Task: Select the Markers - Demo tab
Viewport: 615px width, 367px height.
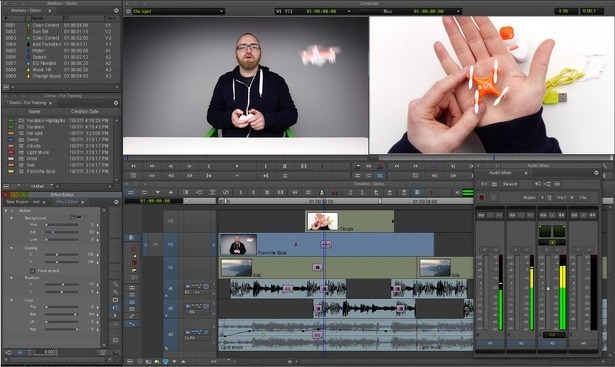Action: point(26,11)
